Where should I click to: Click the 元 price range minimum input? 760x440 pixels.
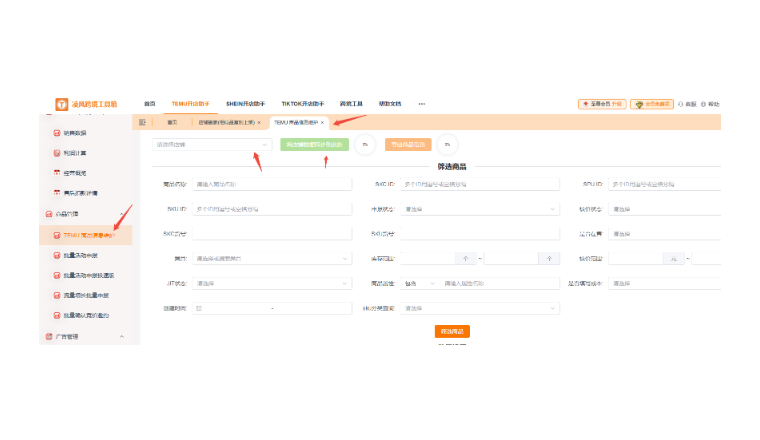635,259
